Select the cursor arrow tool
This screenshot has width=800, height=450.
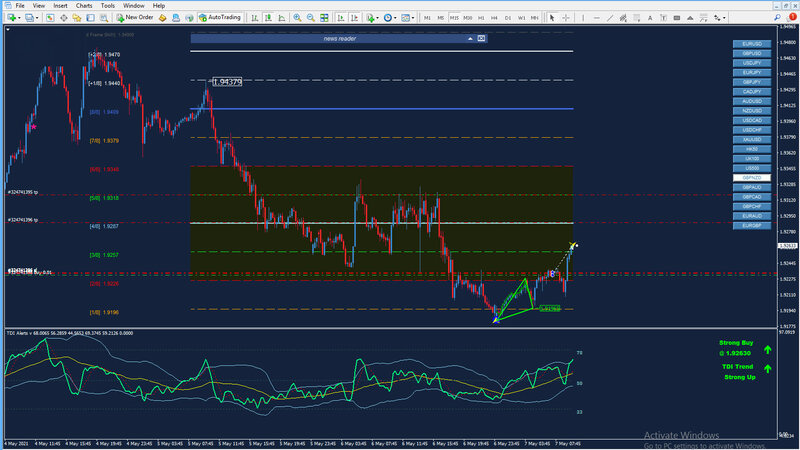pyautogui.click(x=552, y=18)
